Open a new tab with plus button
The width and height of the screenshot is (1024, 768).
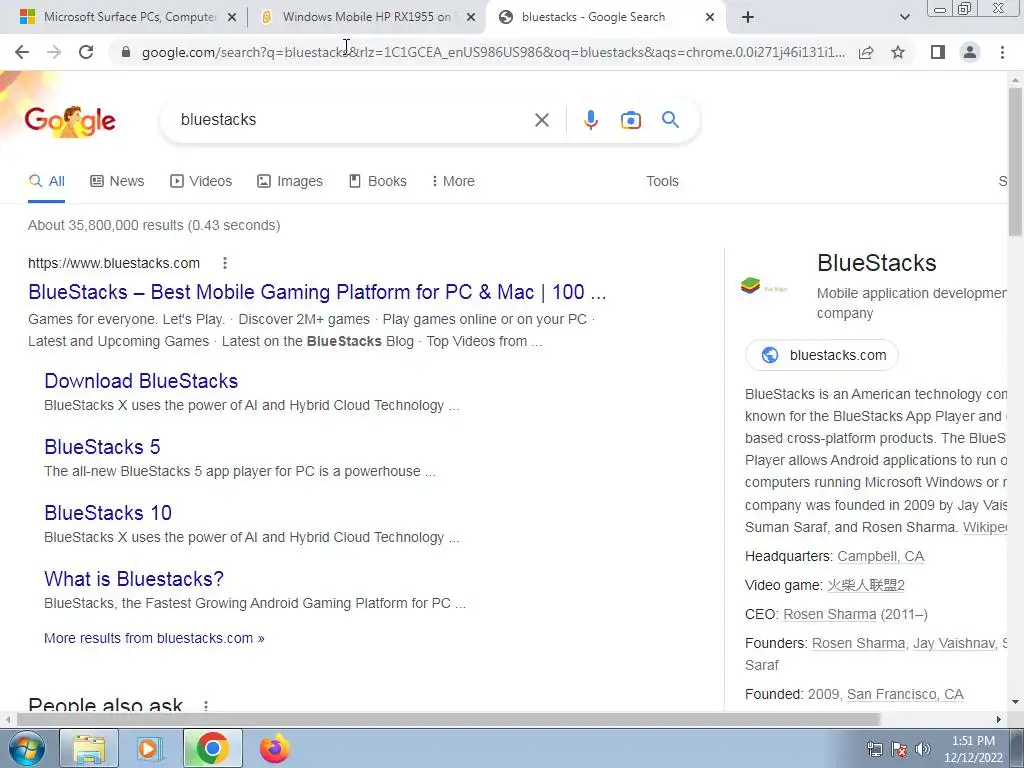point(748,18)
